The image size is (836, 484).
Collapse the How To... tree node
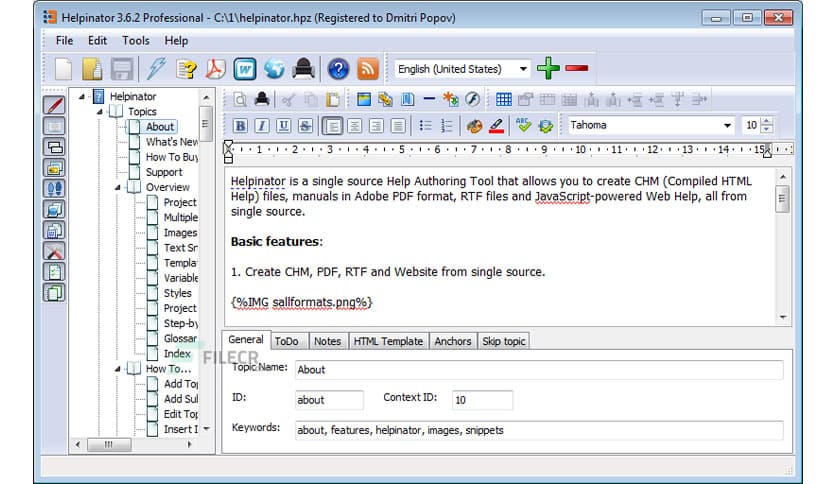117,369
